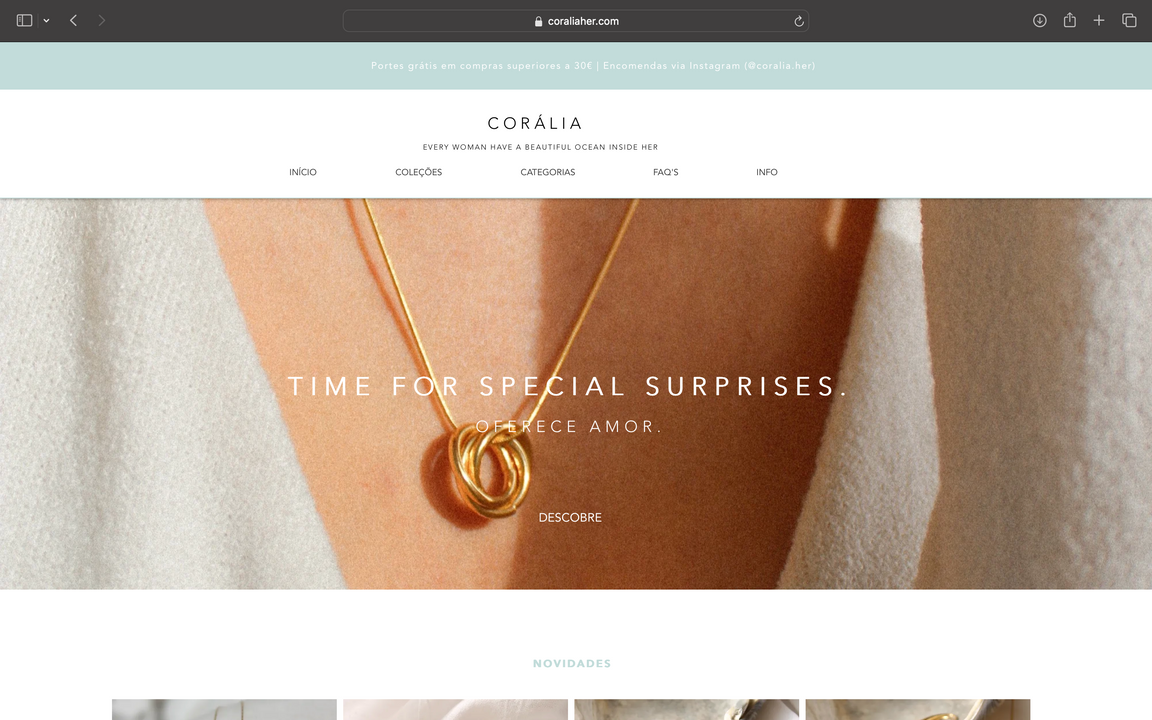Open the INFO menu item
The image size is (1152, 720).
[x=766, y=172]
